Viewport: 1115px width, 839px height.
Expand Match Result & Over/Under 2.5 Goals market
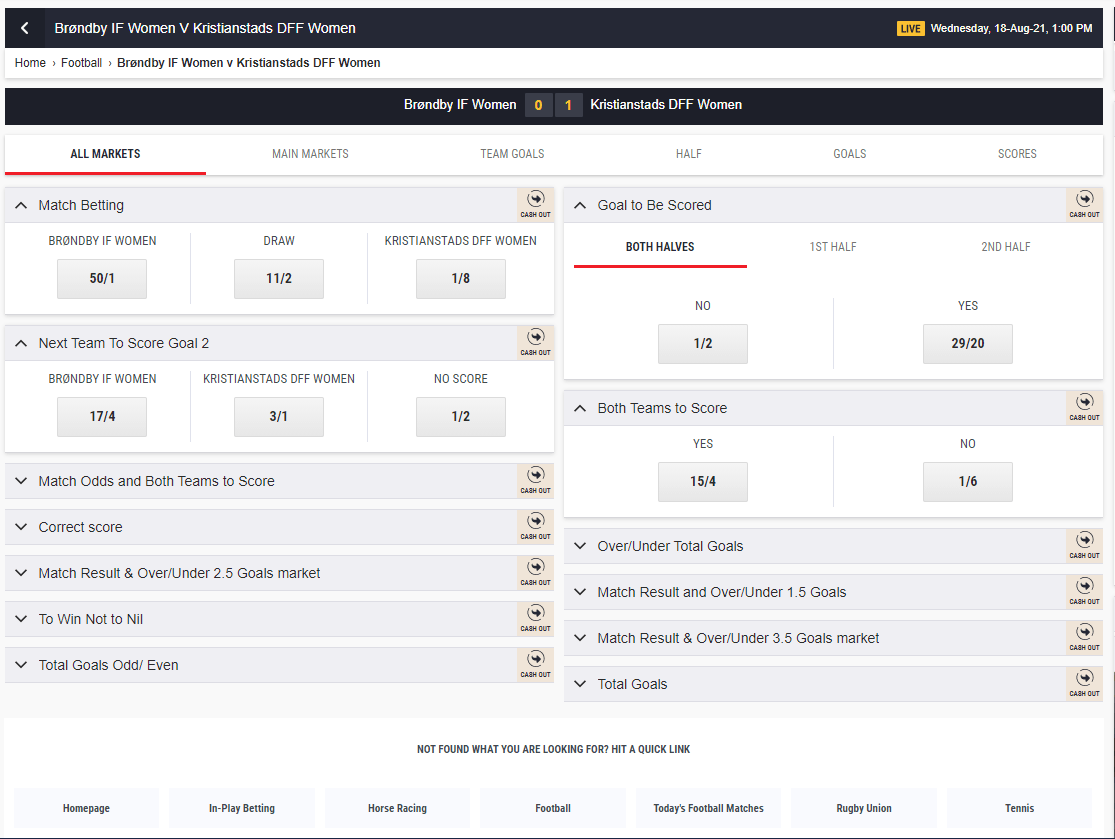pos(21,573)
